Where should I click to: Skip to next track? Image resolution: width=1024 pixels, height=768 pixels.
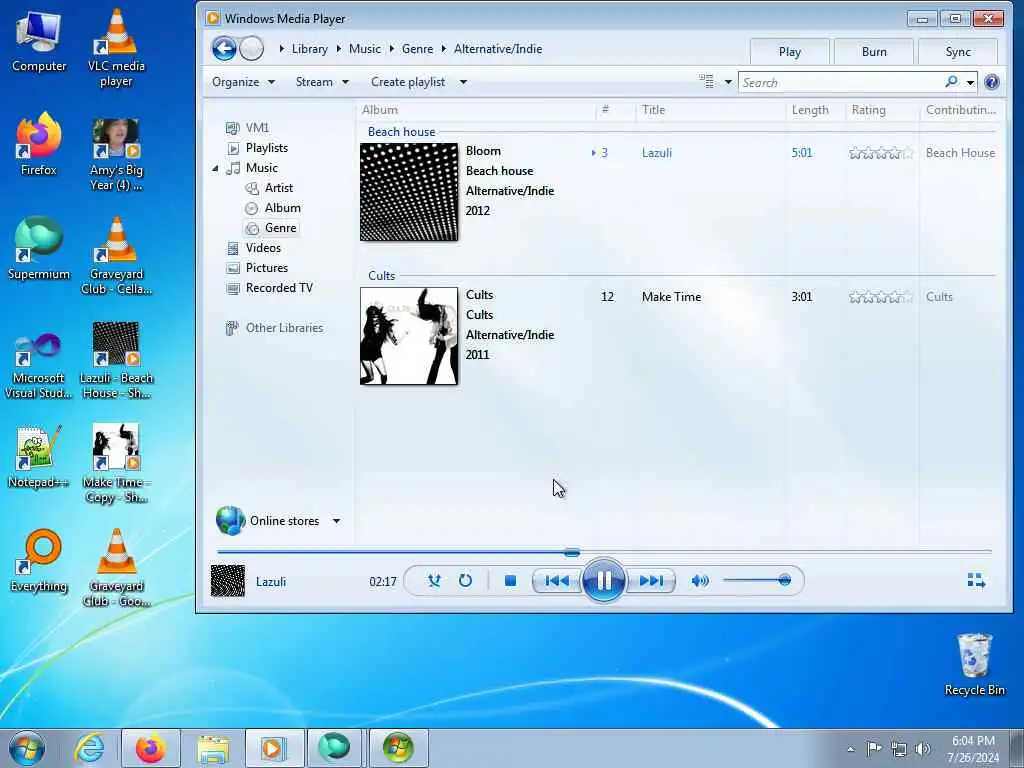(651, 581)
